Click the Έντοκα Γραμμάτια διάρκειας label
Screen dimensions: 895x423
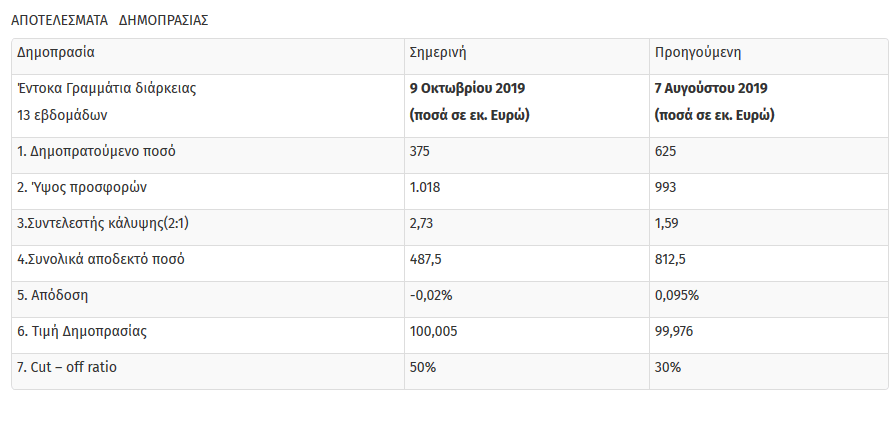107,88
